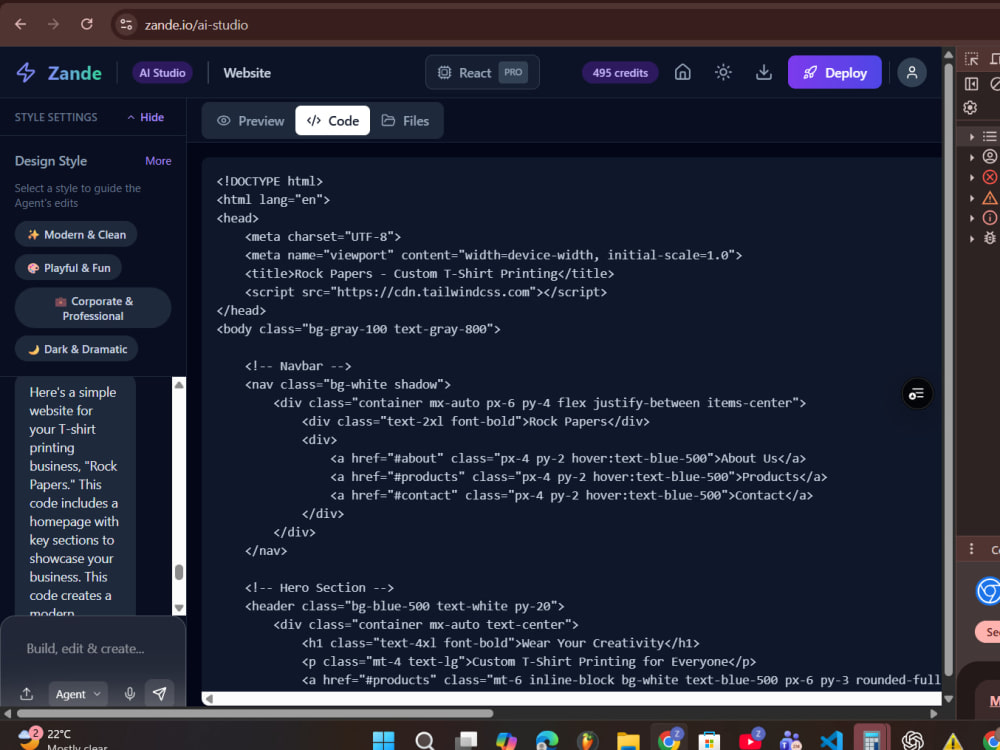Switch to the Code tab
The width and height of the screenshot is (1000, 750).
(x=332, y=121)
